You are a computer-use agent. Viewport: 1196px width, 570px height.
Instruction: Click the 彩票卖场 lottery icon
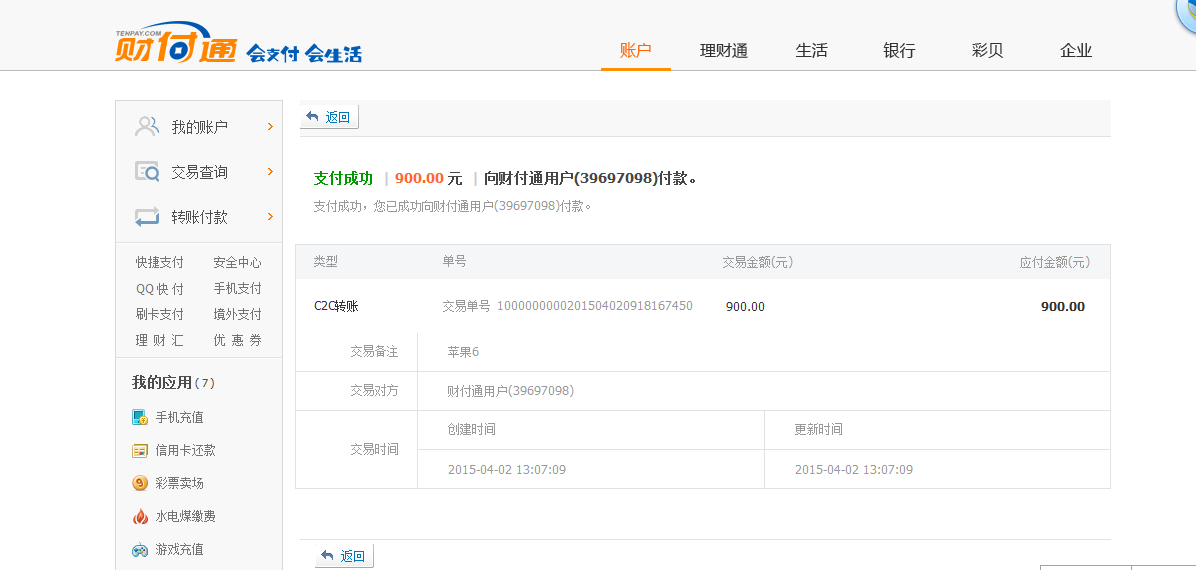(140, 483)
